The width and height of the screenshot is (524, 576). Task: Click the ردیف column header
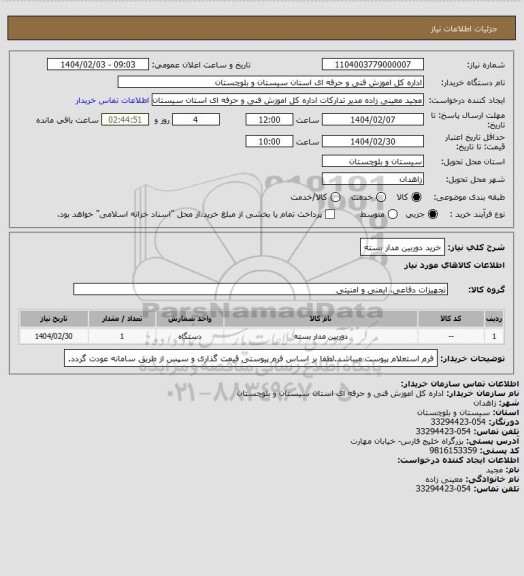494,318
